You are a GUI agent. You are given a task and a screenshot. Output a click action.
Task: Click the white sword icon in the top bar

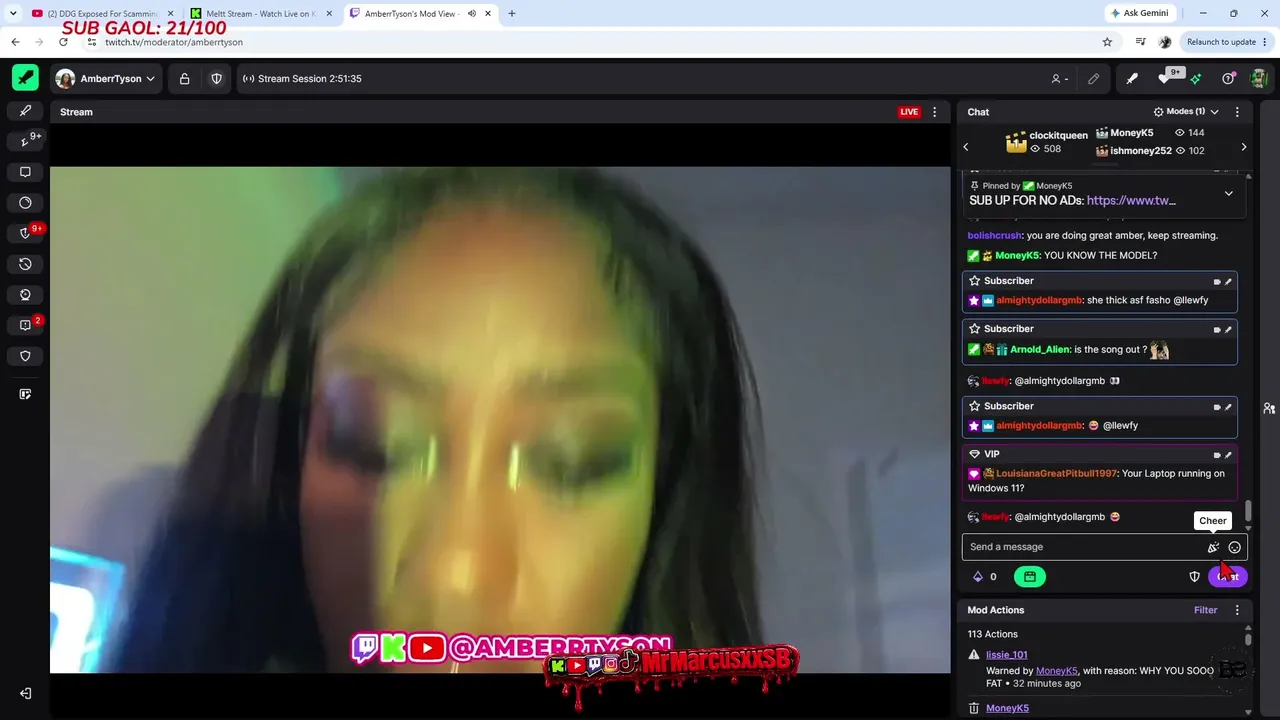(1132, 79)
